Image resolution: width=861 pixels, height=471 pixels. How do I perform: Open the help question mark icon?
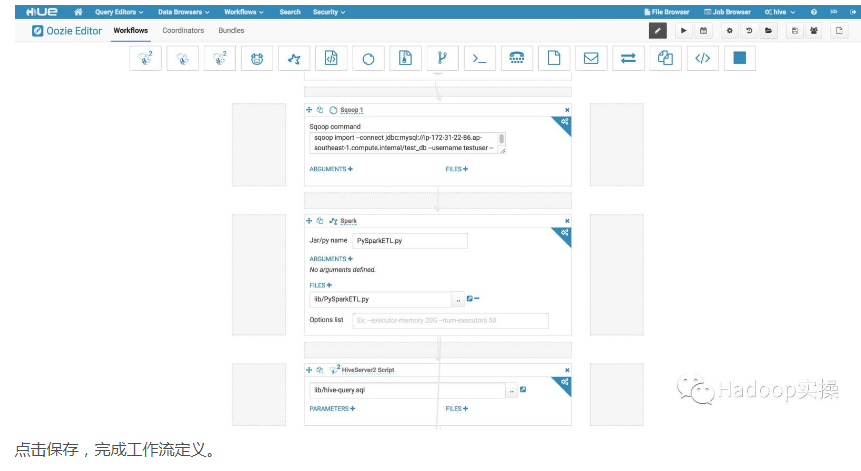coord(814,12)
